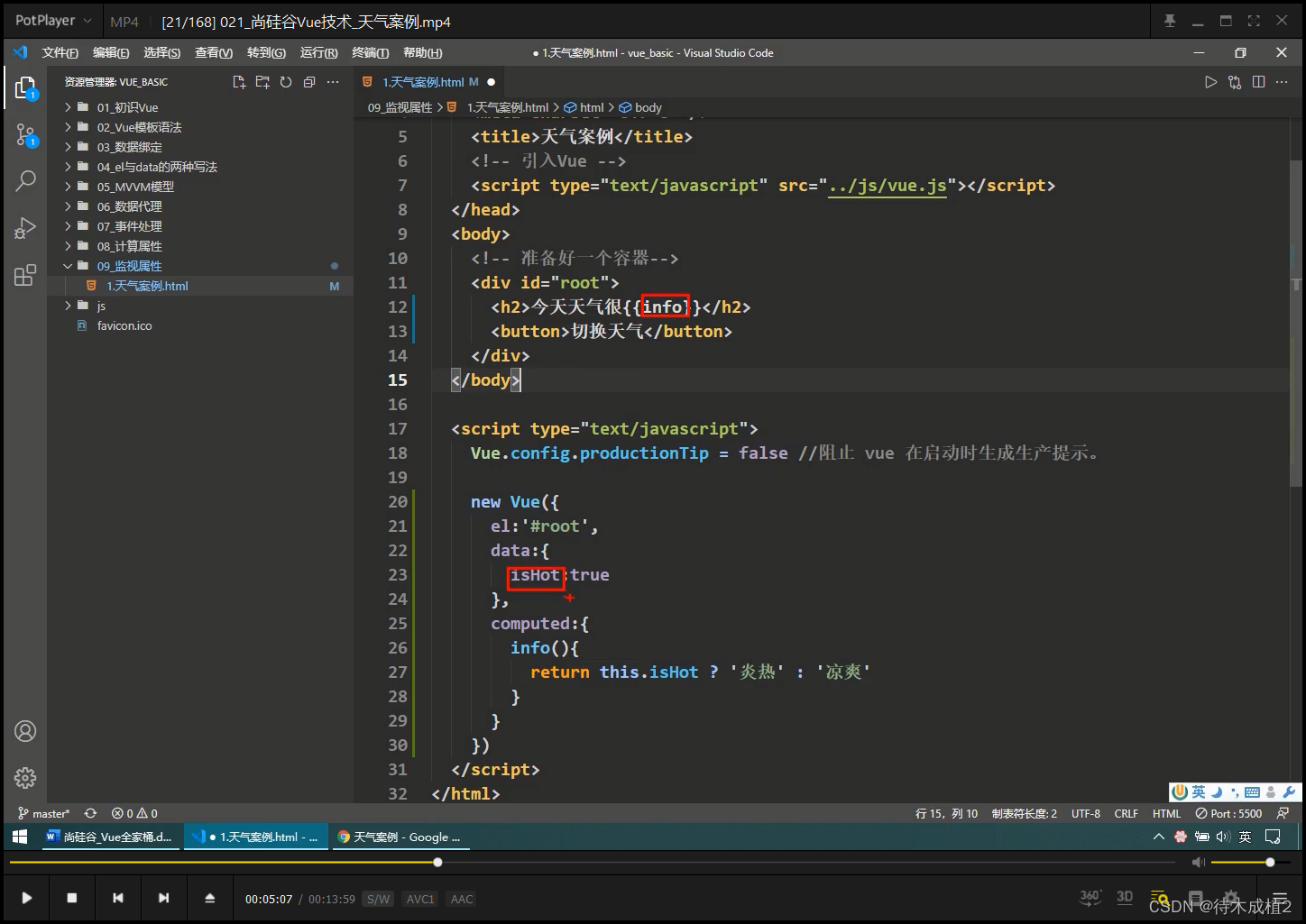Open errors and warnings count in status bar
Image resolution: width=1306 pixels, height=924 pixels.
(x=134, y=813)
